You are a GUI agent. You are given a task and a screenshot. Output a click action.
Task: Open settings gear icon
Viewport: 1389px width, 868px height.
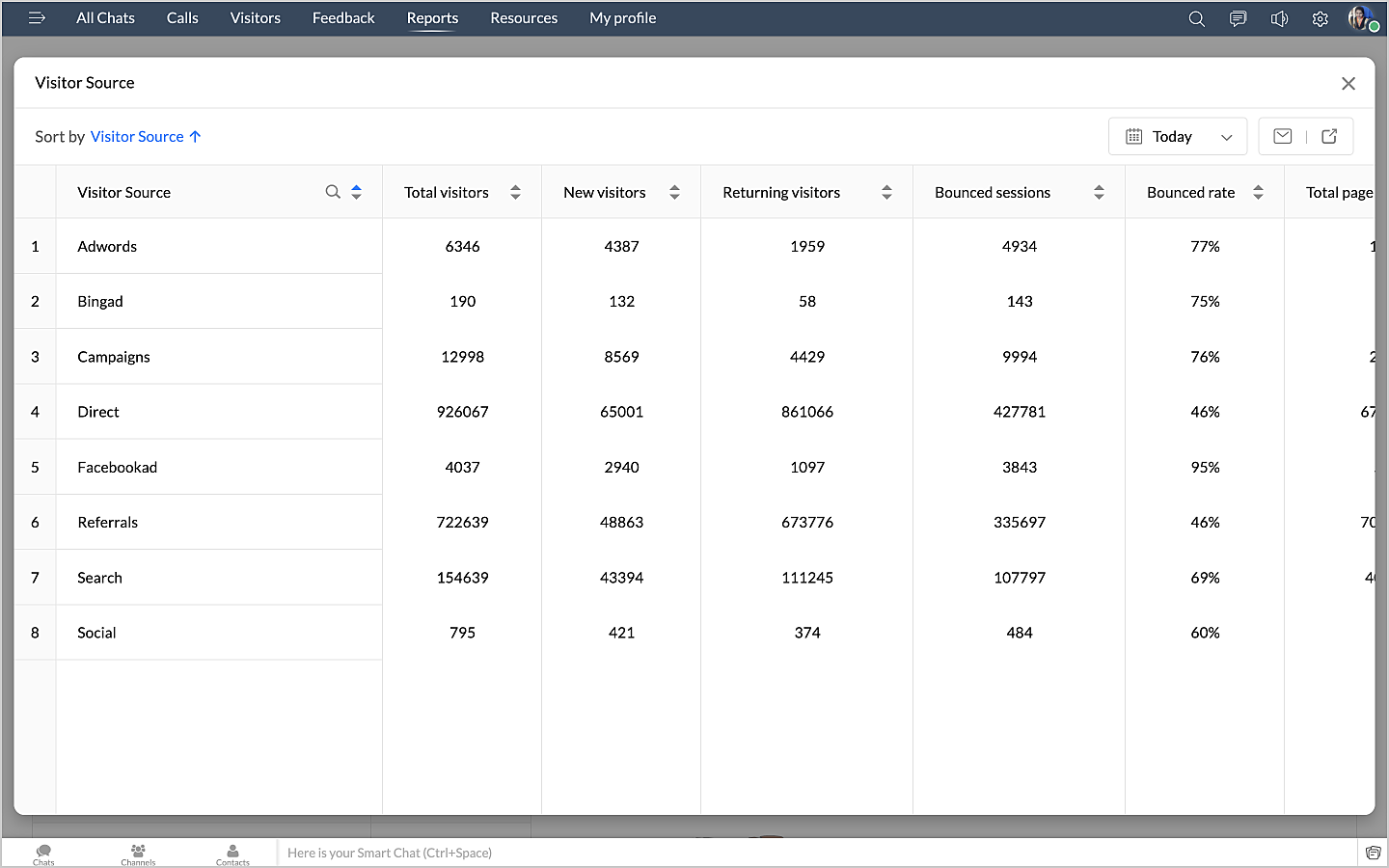point(1320,18)
